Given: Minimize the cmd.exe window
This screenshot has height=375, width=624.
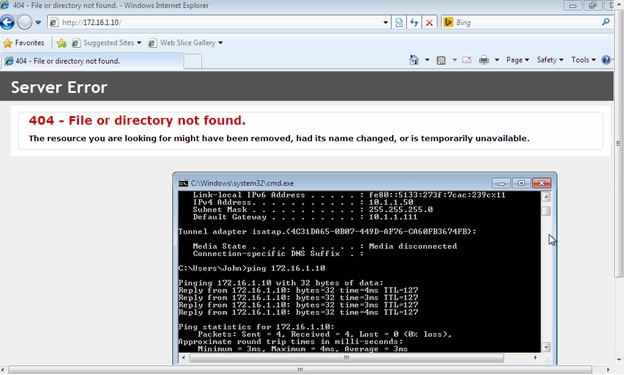Looking at the screenshot, I should [x=501, y=183].
